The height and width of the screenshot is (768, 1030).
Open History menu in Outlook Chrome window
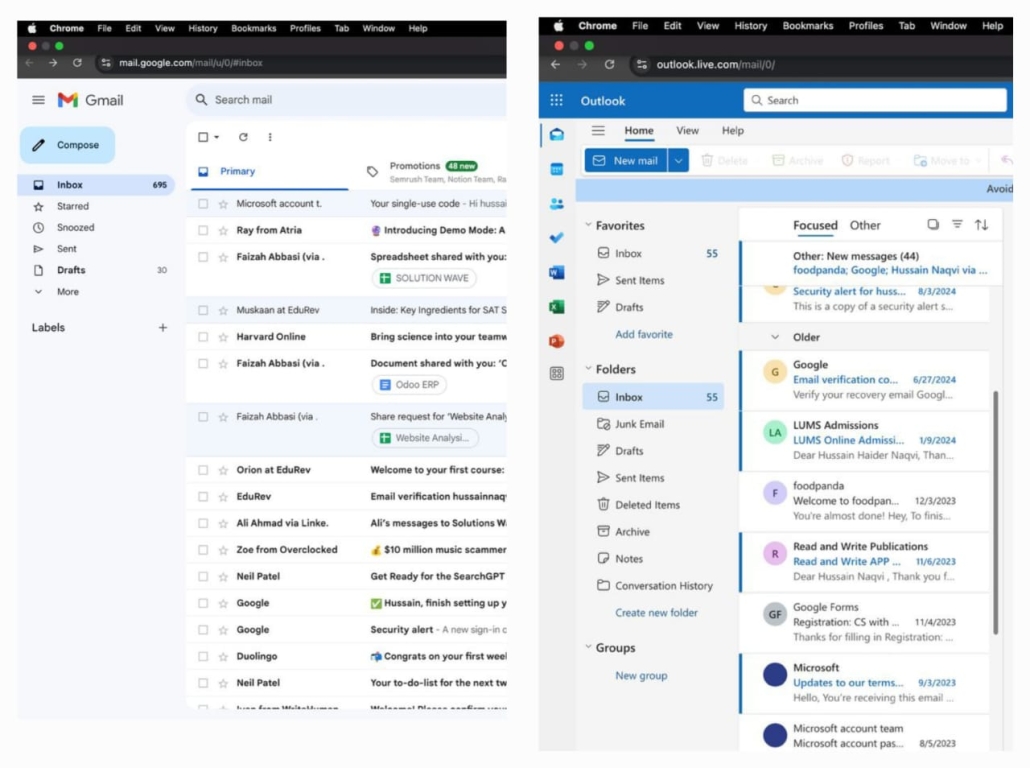(x=751, y=26)
